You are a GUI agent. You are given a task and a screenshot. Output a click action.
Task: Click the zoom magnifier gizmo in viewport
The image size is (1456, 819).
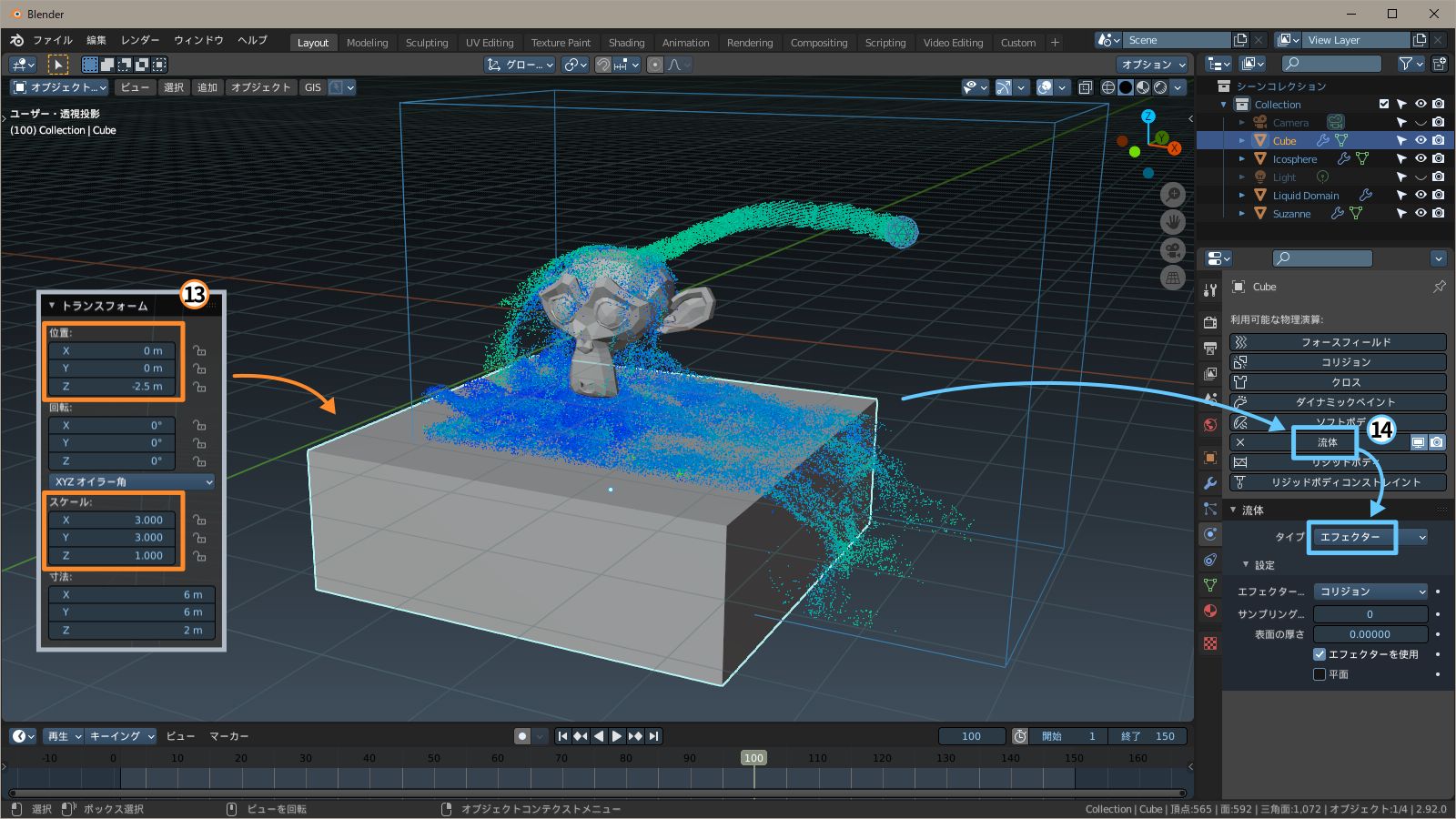click(x=1173, y=194)
